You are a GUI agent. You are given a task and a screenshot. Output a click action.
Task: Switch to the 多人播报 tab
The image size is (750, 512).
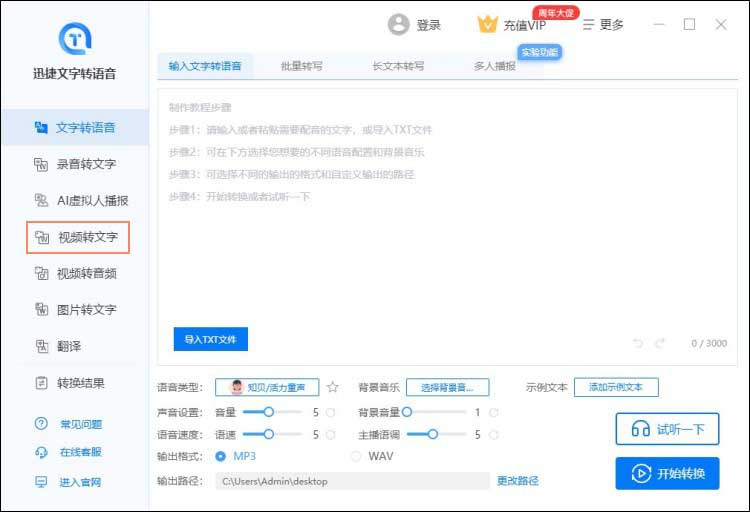point(495,66)
